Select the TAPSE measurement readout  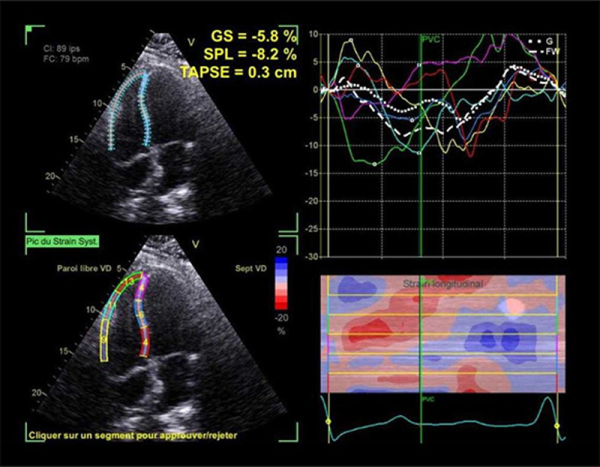tap(239, 71)
